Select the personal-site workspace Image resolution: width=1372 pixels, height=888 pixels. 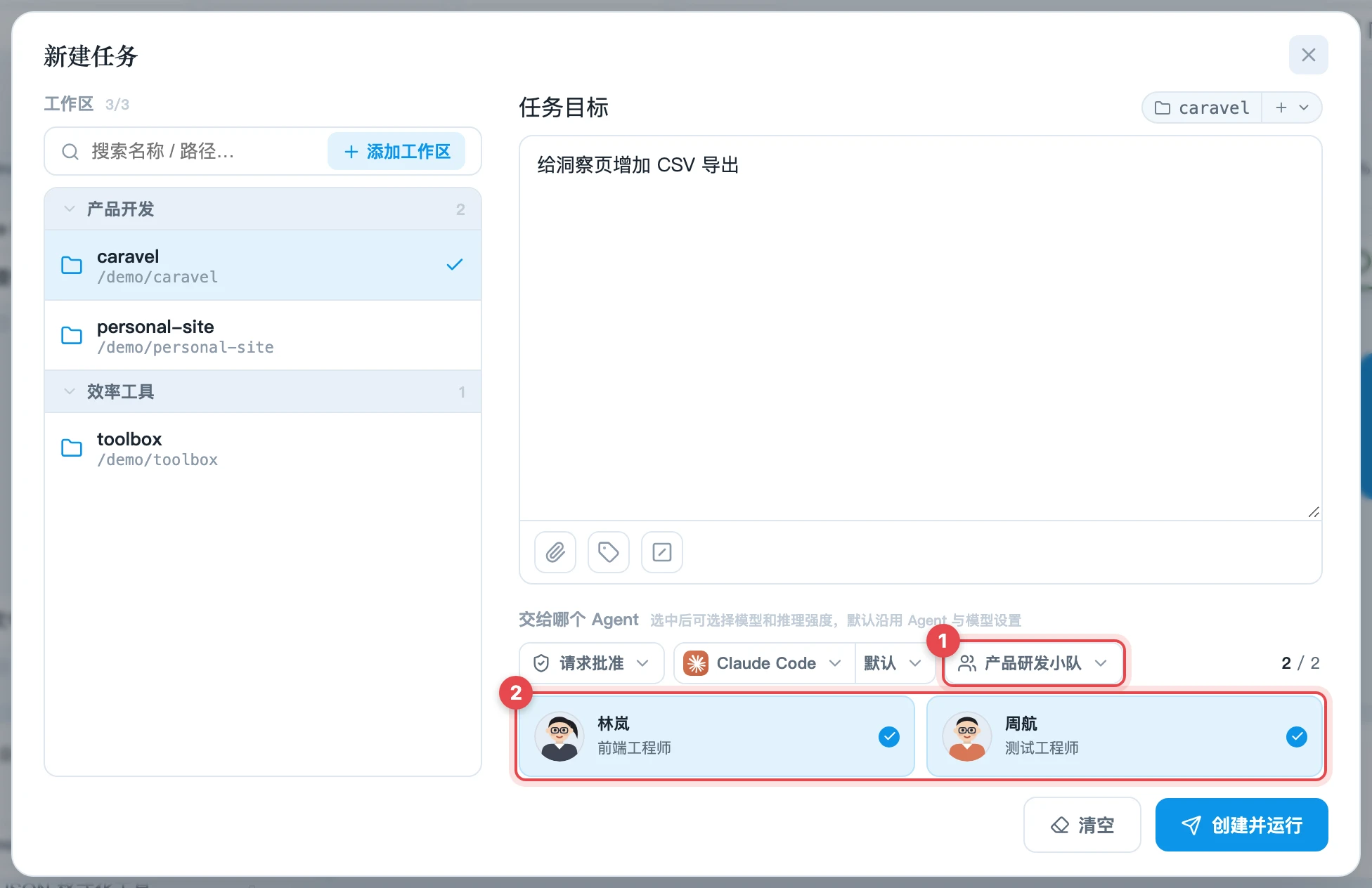pyautogui.click(x=263, y=336)
